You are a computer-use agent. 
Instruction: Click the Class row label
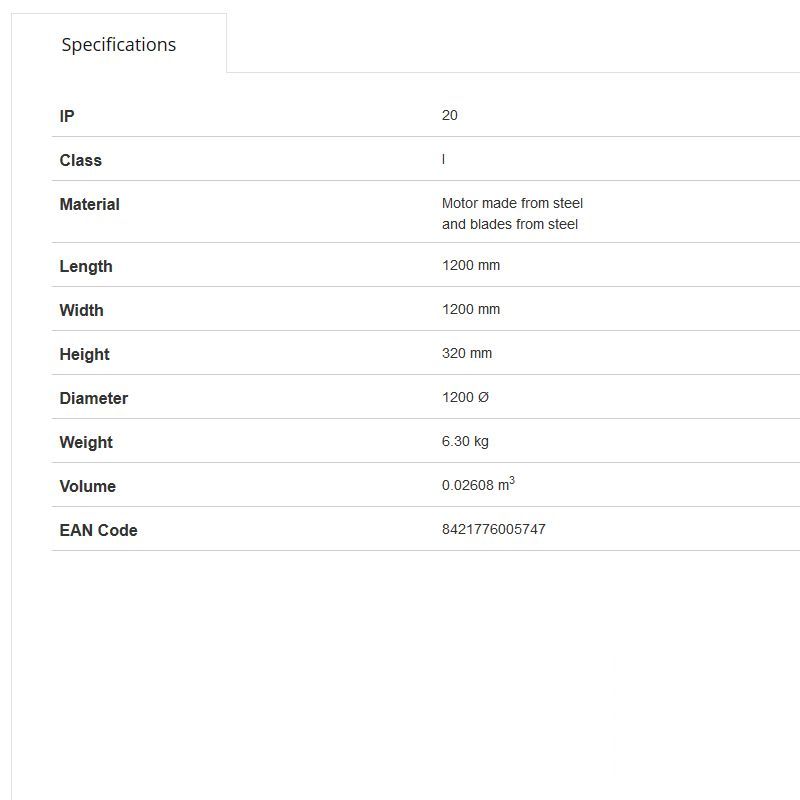[80, 160]
